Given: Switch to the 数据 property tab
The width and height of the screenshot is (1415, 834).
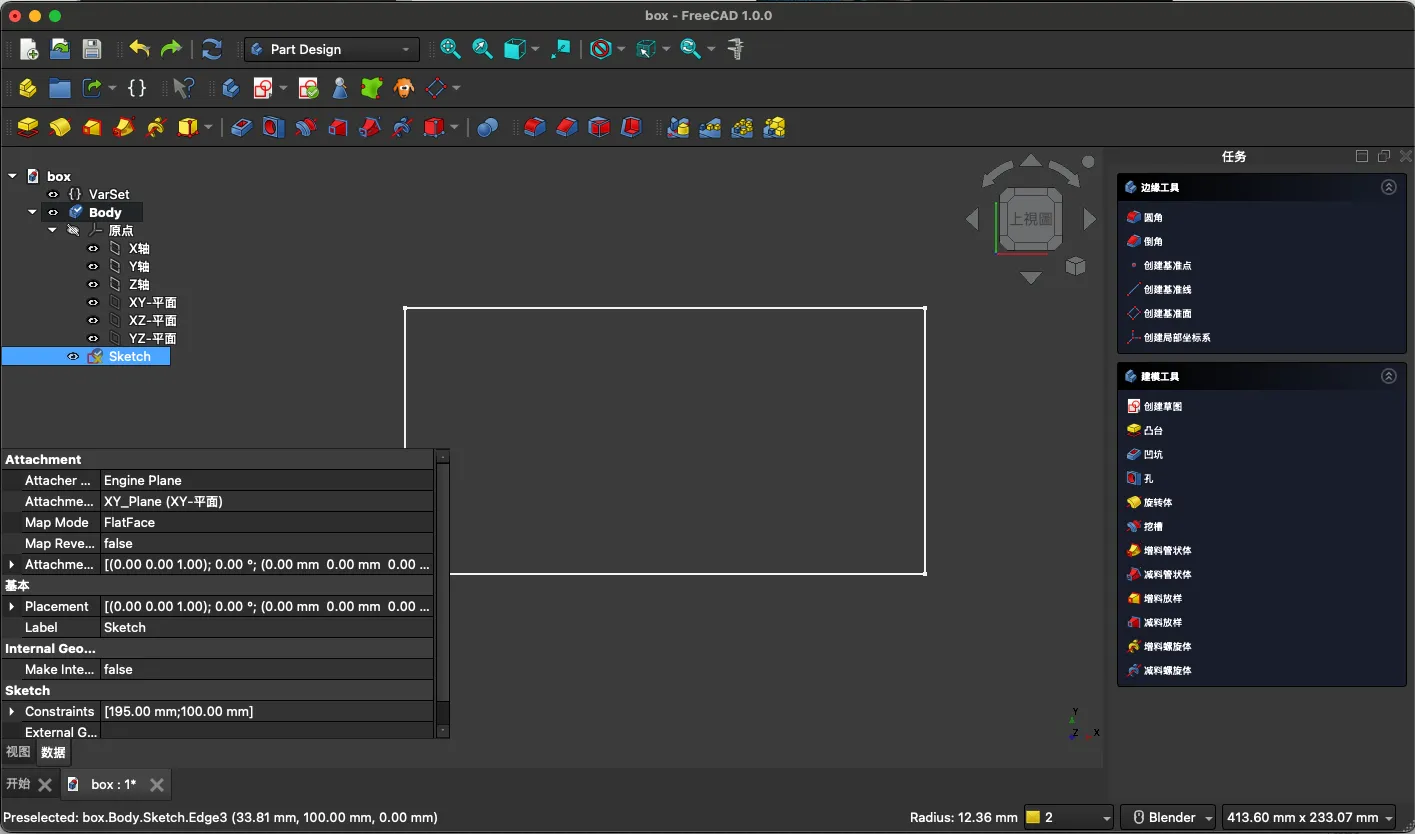Looking at the screenshot, I should [53, 753].
